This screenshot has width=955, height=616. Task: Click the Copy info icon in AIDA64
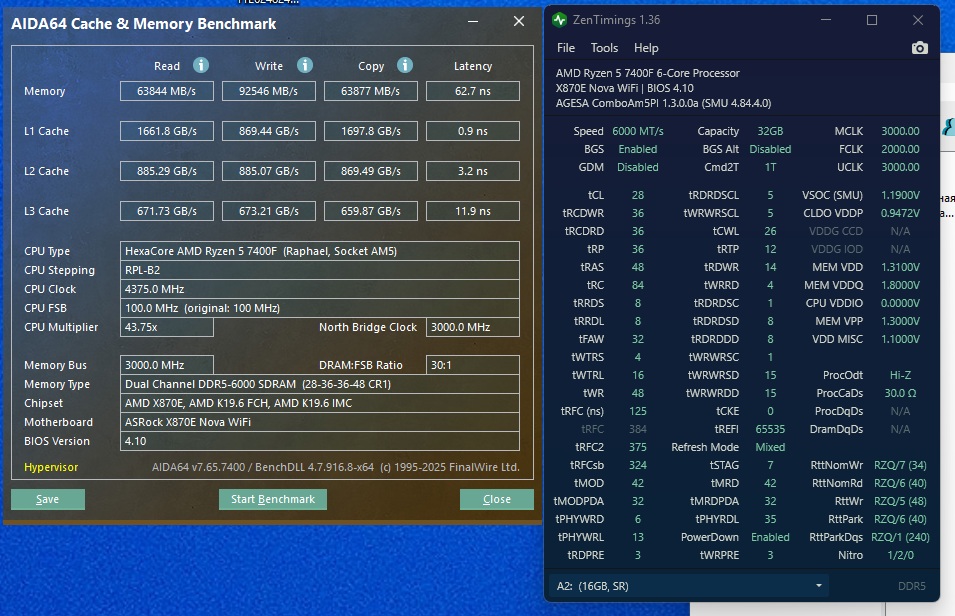tap(405, 65)
